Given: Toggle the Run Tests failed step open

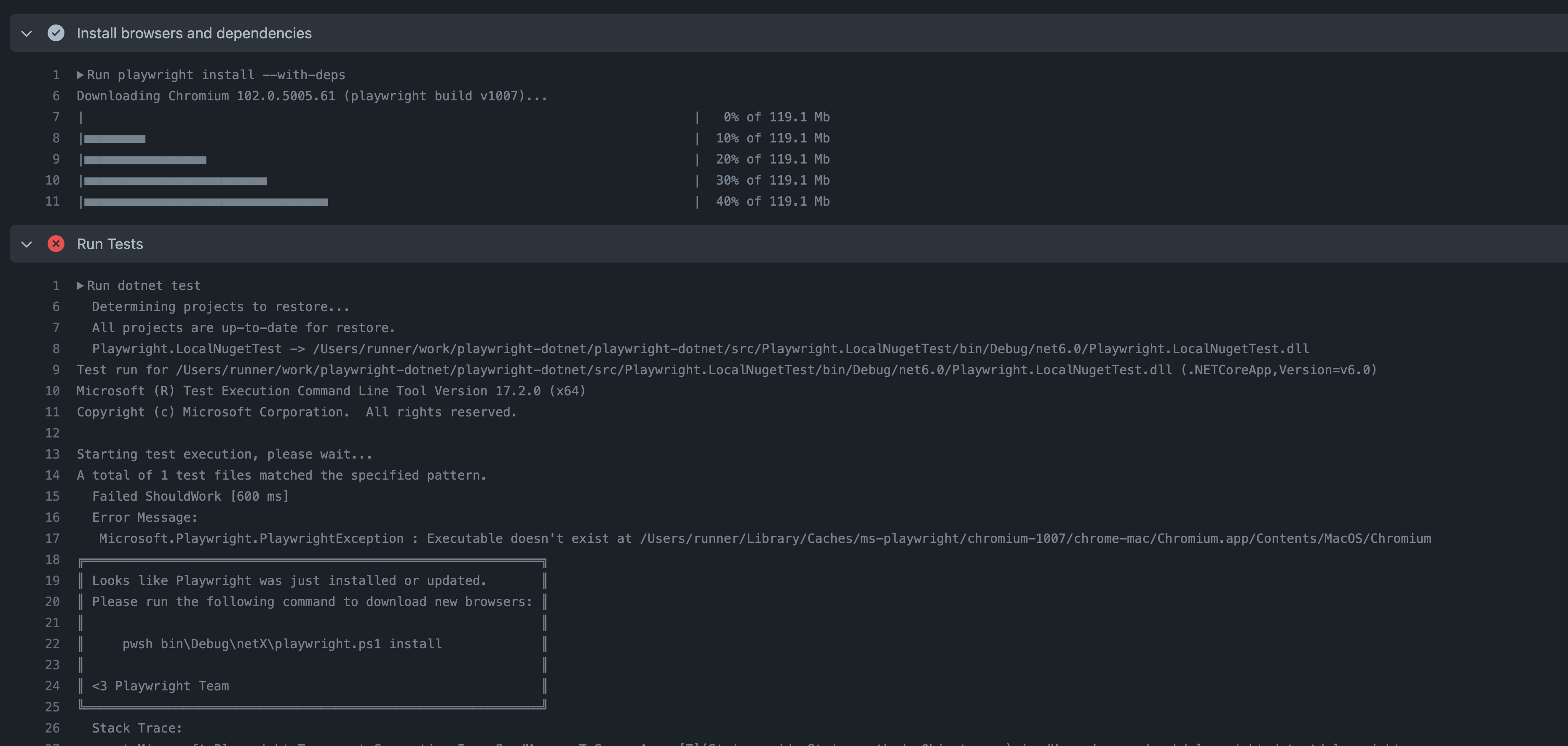Looking at the screenshot, I should pos(26,244).
